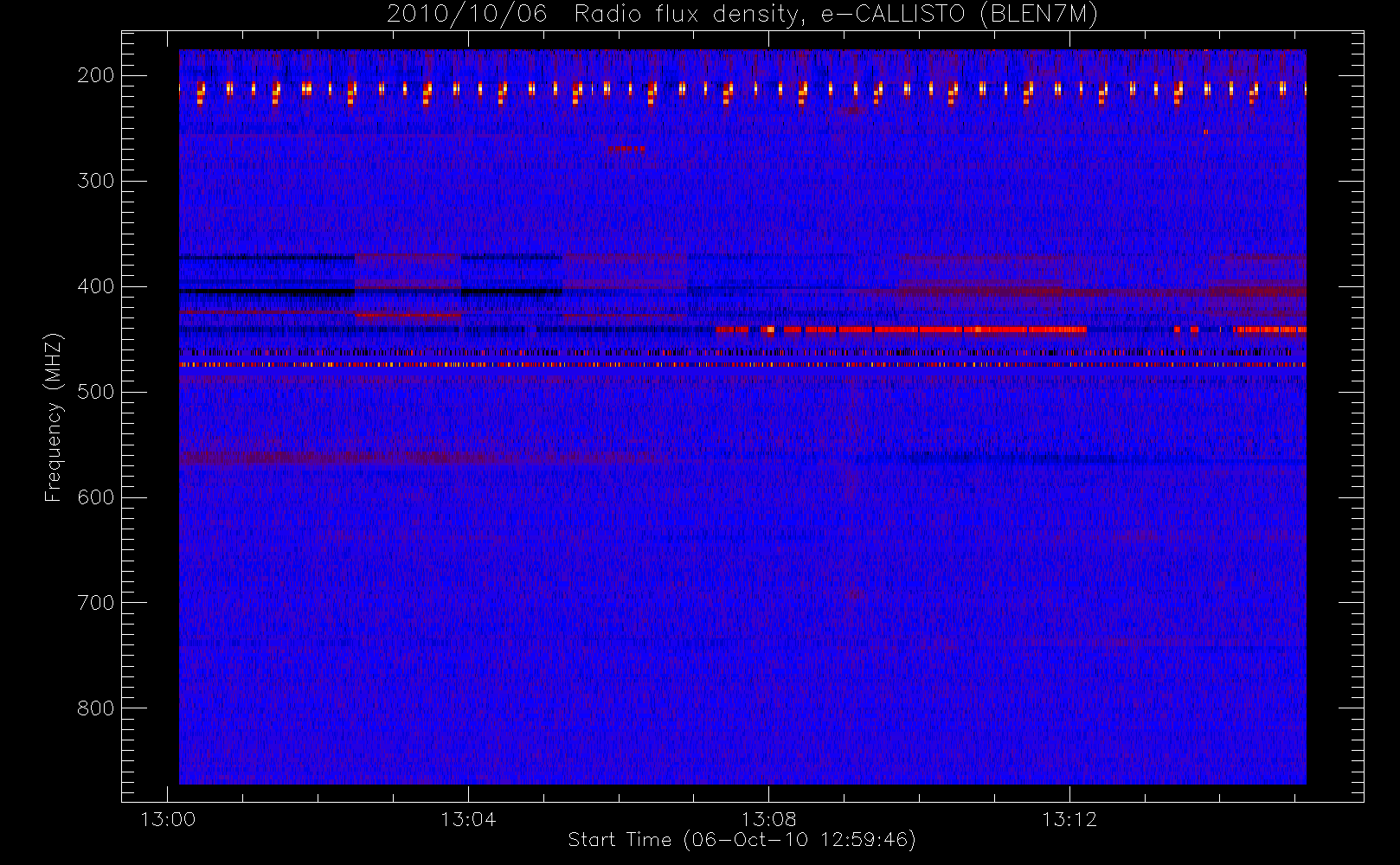
Task: Click the short red burst near 270 MHz
Action: pyautogui.click(x=627, y=149)
